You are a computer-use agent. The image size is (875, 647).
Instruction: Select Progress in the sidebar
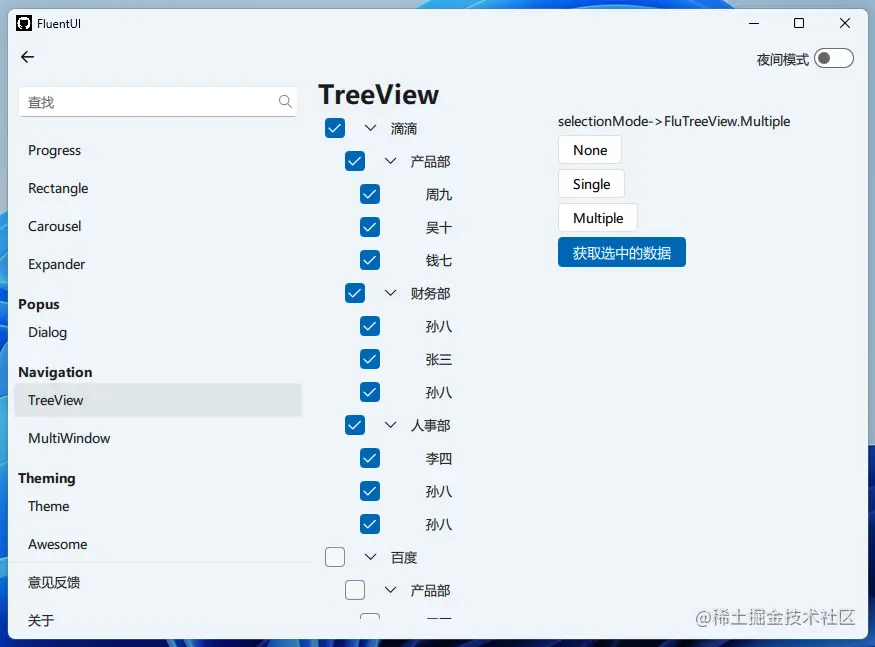pos(55,150)
